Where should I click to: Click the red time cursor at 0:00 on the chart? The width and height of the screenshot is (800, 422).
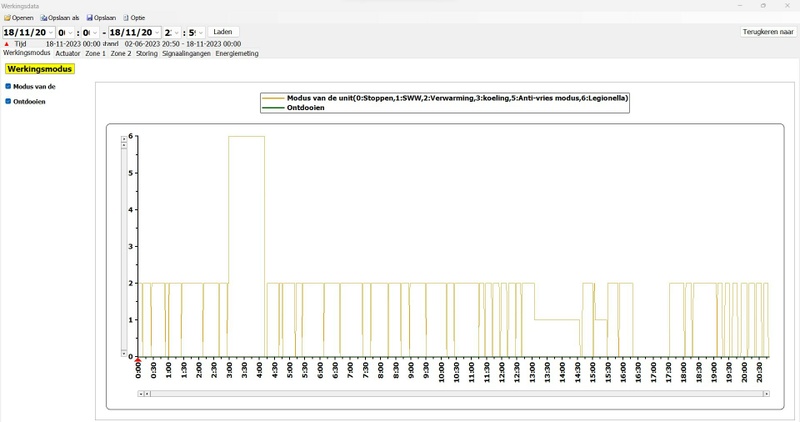138,360
